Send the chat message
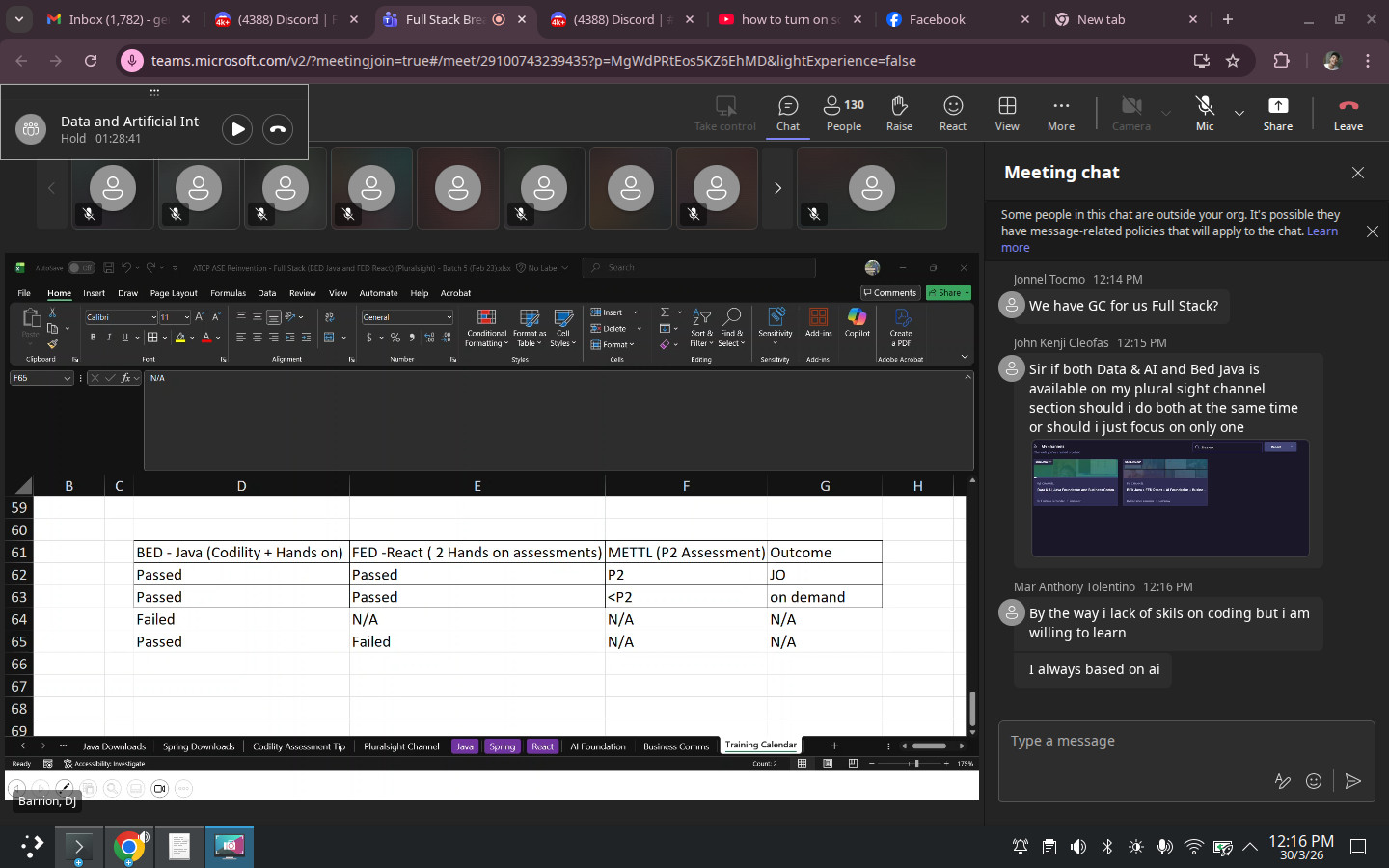 point(1353,781)
